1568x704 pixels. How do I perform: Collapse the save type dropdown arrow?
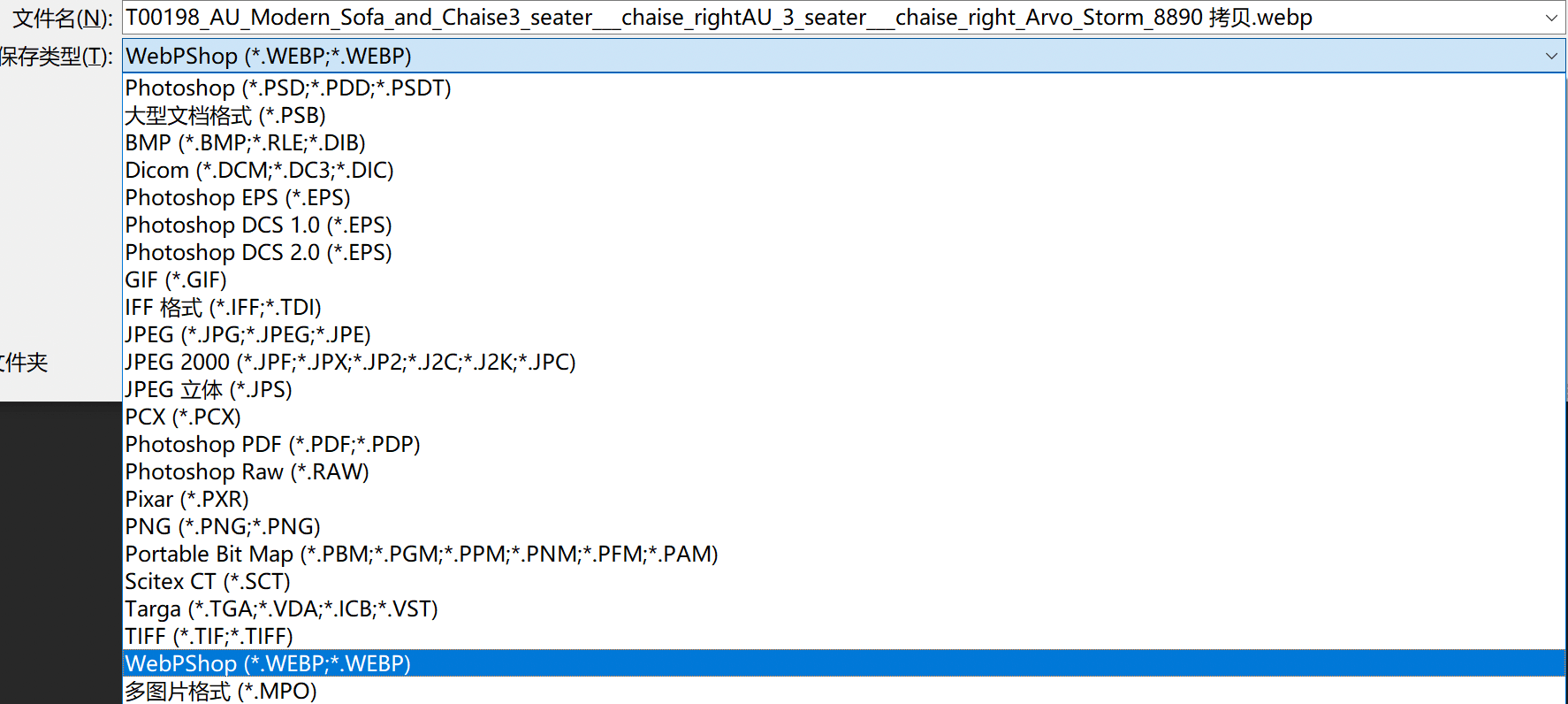[1550, 56]
